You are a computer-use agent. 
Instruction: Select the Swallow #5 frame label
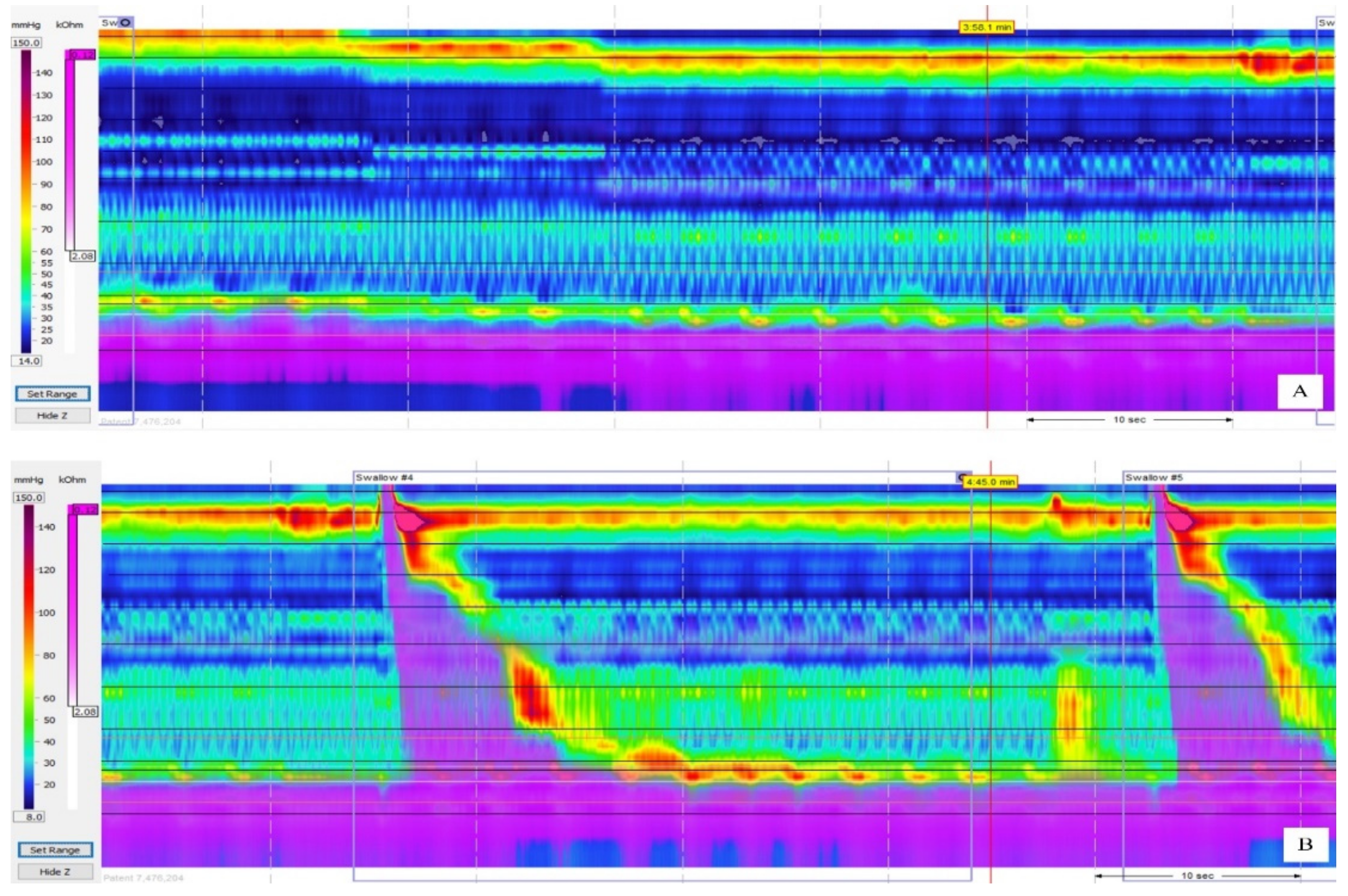click(1154, 477)
